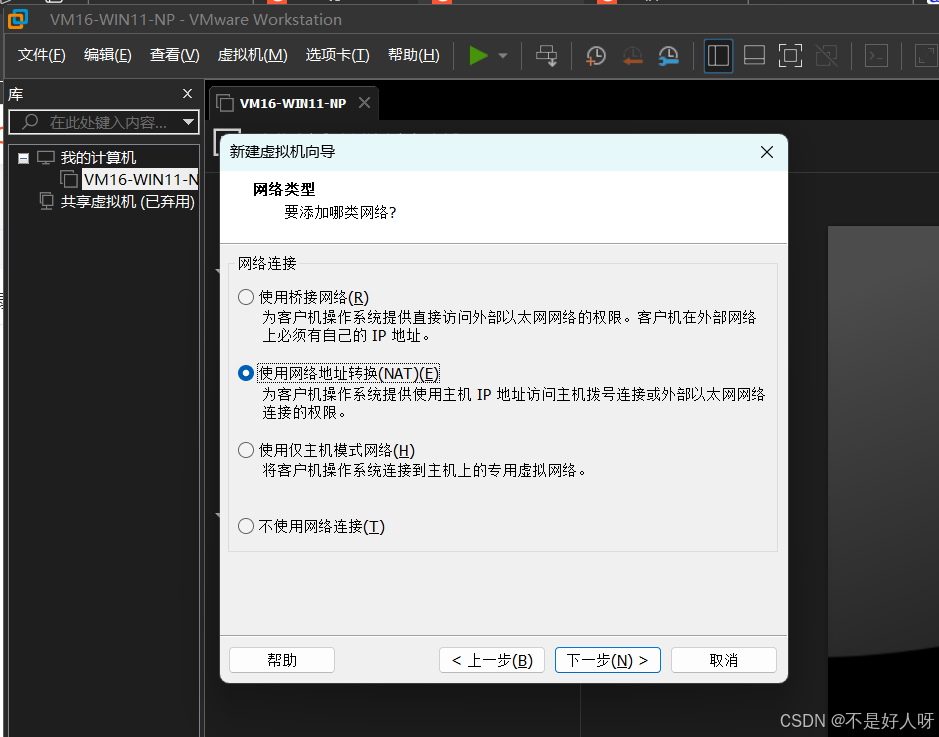The image size is (939, 737).
Task: Enter full screen mode icon
Action: pos(790,56)
